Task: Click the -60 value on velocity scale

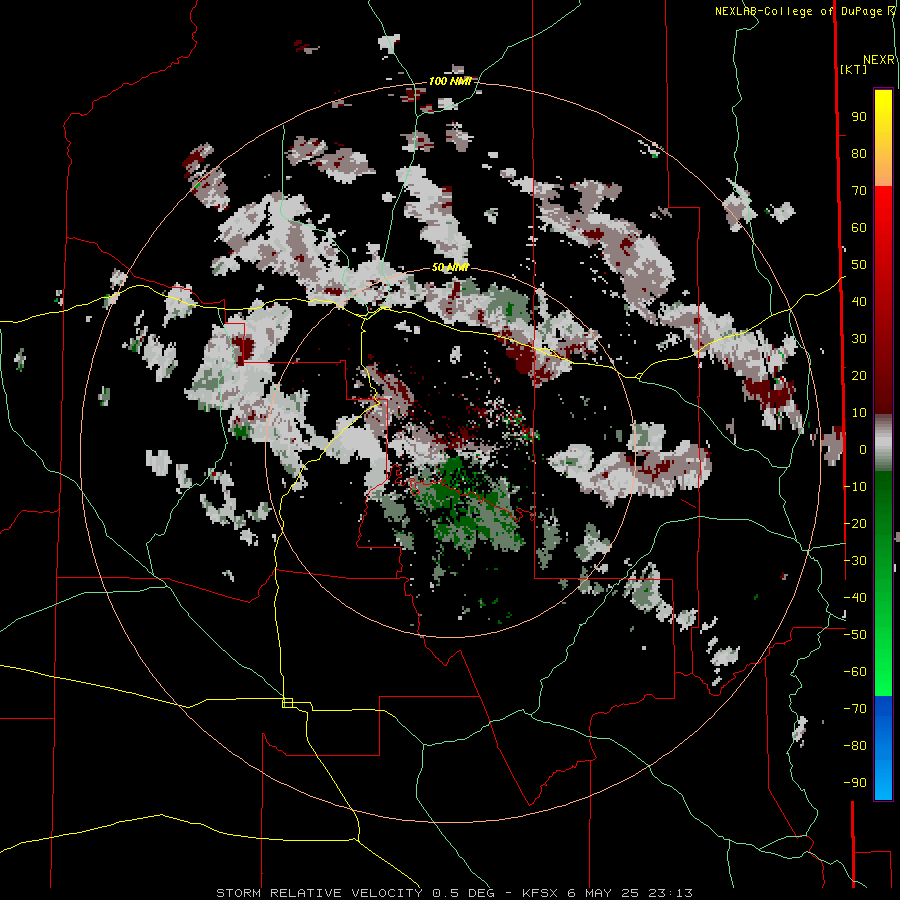Action: (x=855, y=672)
